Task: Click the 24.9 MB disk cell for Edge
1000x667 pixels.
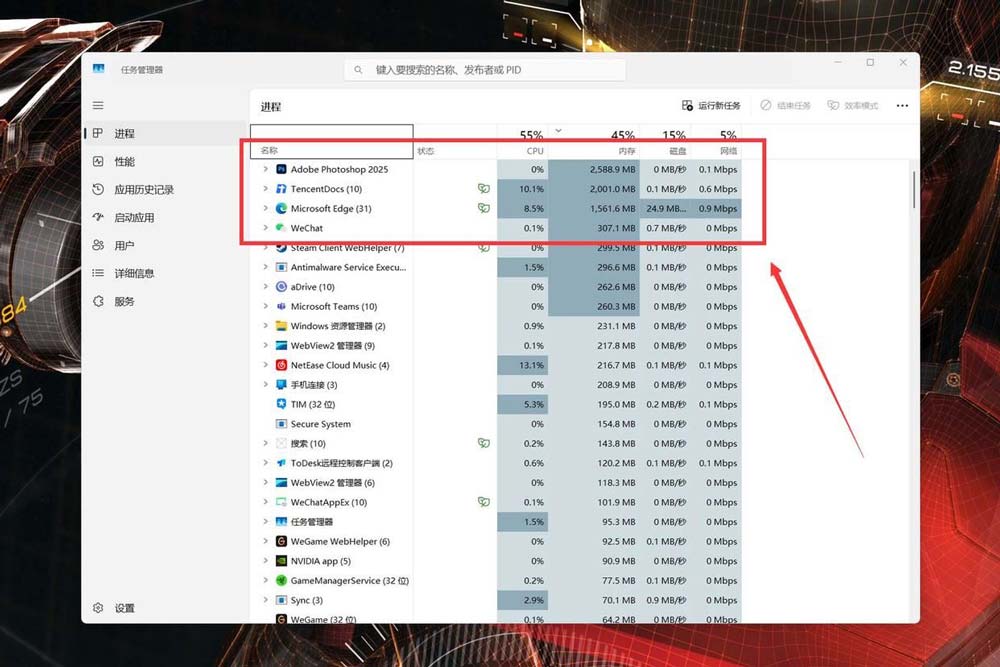Action: [665, 209]
